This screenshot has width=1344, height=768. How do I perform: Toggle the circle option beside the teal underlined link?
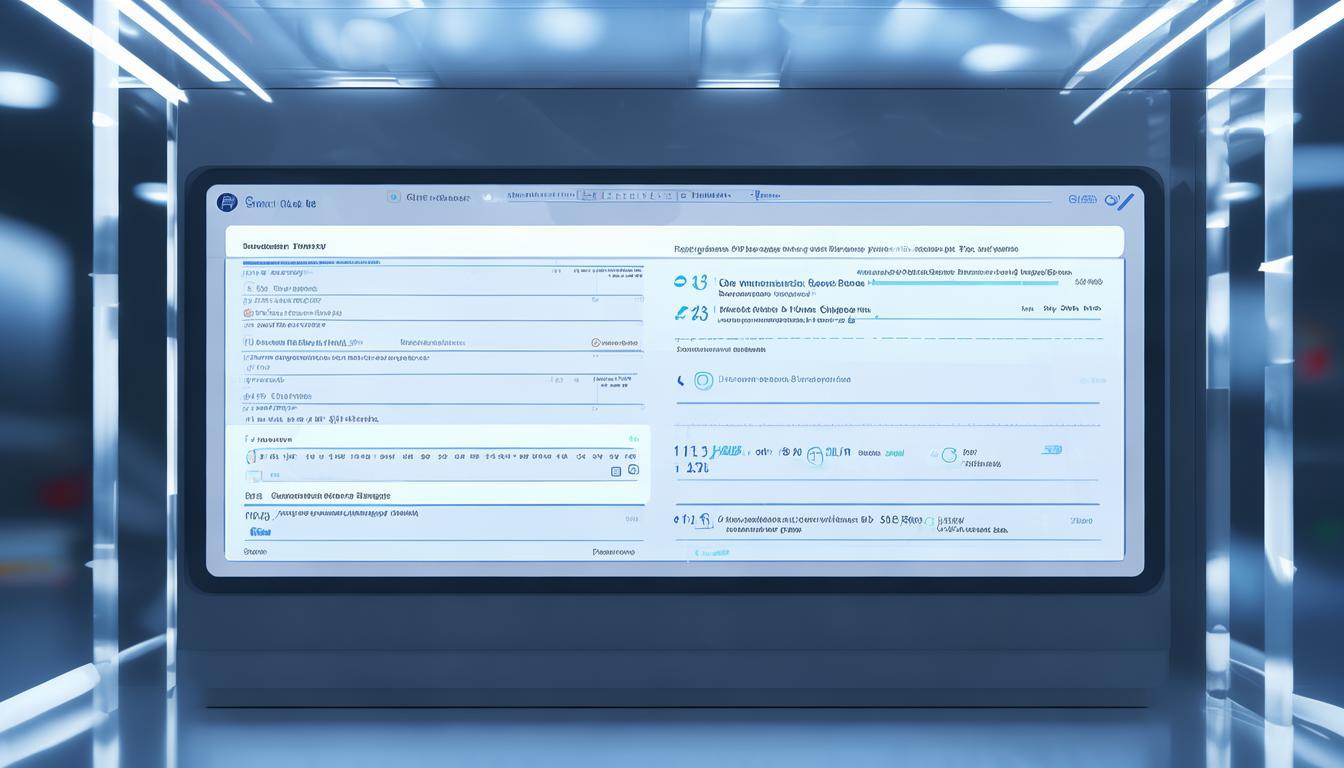click(x=948, y=455)
